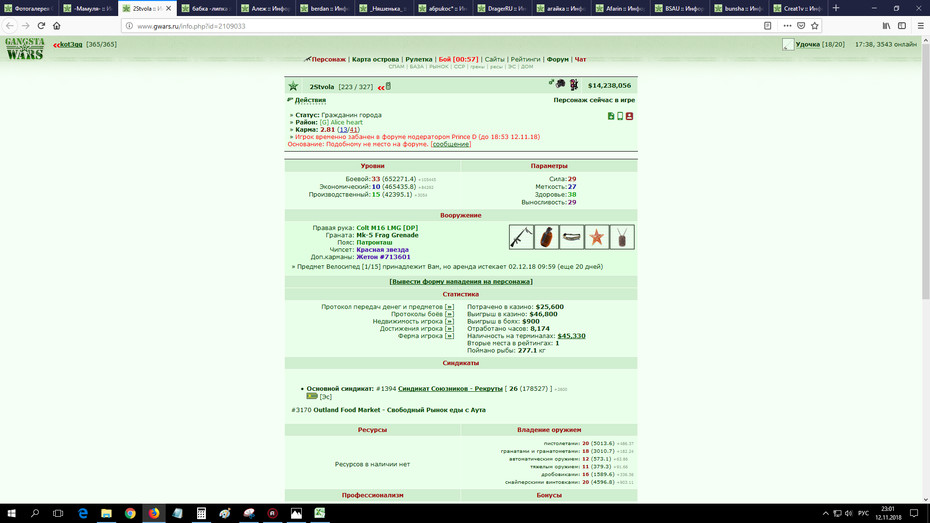Go to Firefox home page button
The height and width of the screenshot is (523, 930).
pyautogui.click(x=57, y=25)
